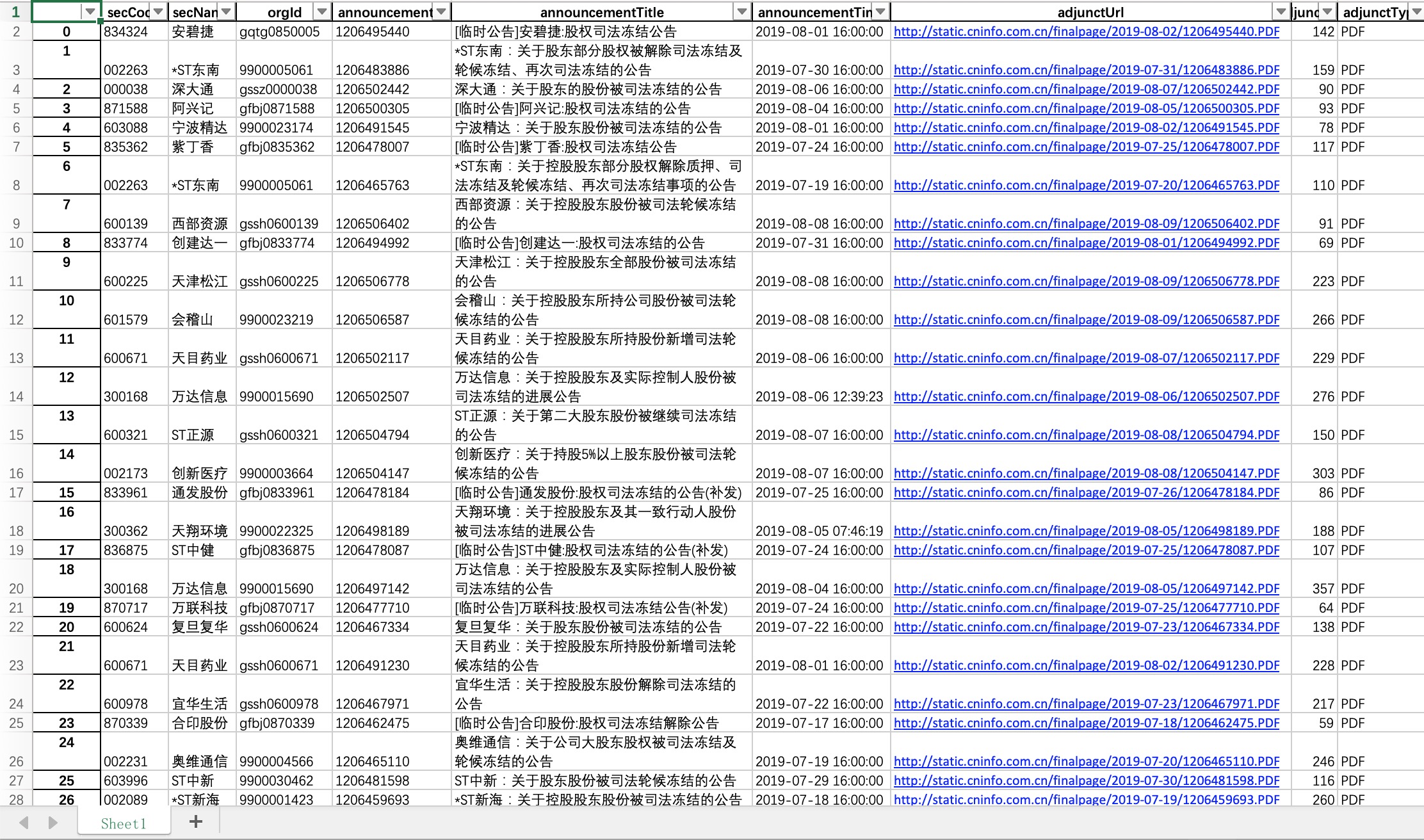The height and width of the screenshot is (840, 1424).
Task: Click the previous sheet arrow
Action: [x=24, y=823]
